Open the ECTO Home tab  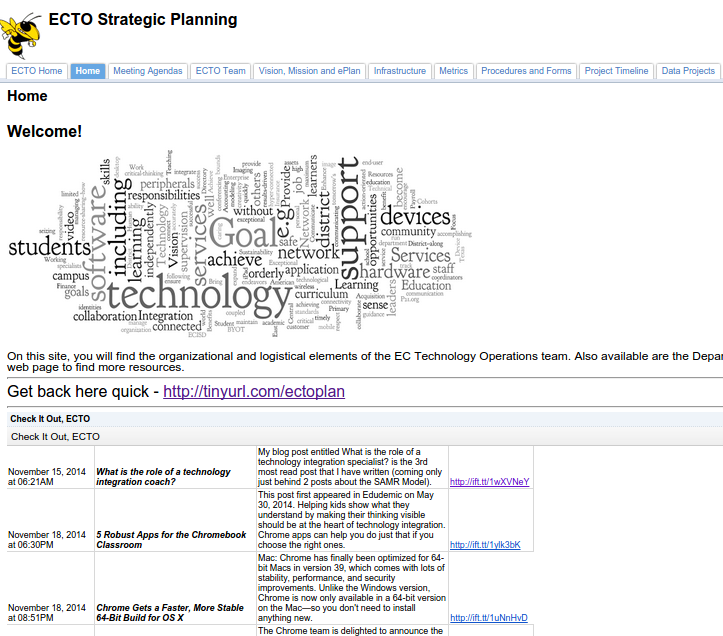coord(37,71)
